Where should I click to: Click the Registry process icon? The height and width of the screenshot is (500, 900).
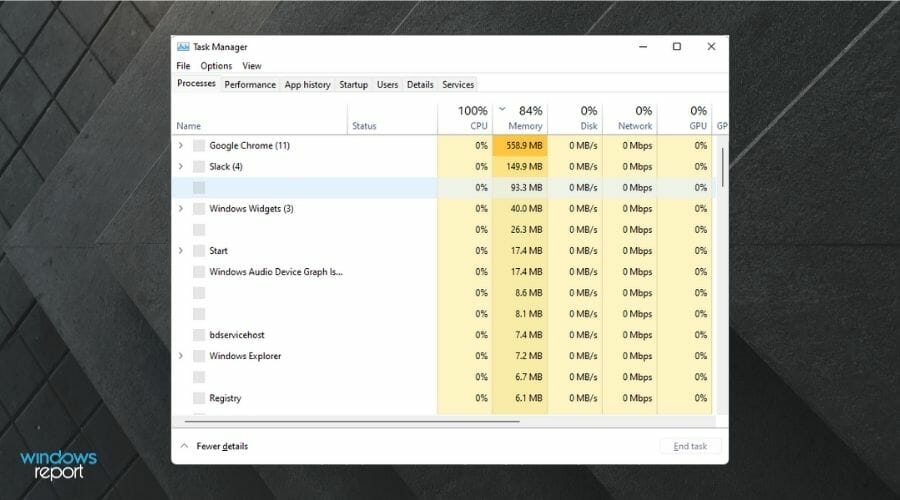pos(199,398)
